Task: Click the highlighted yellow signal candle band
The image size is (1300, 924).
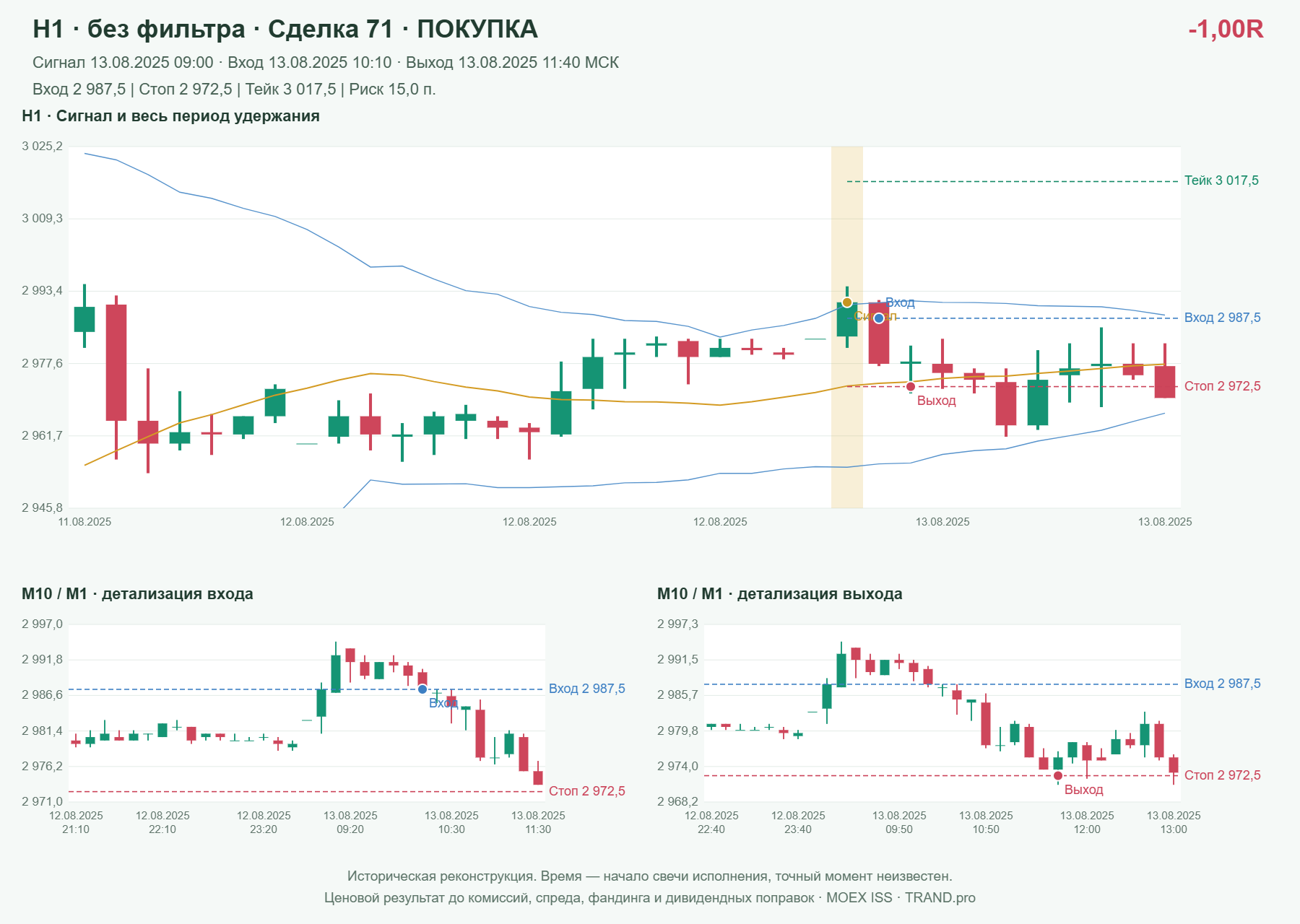Action: point(847,327)
